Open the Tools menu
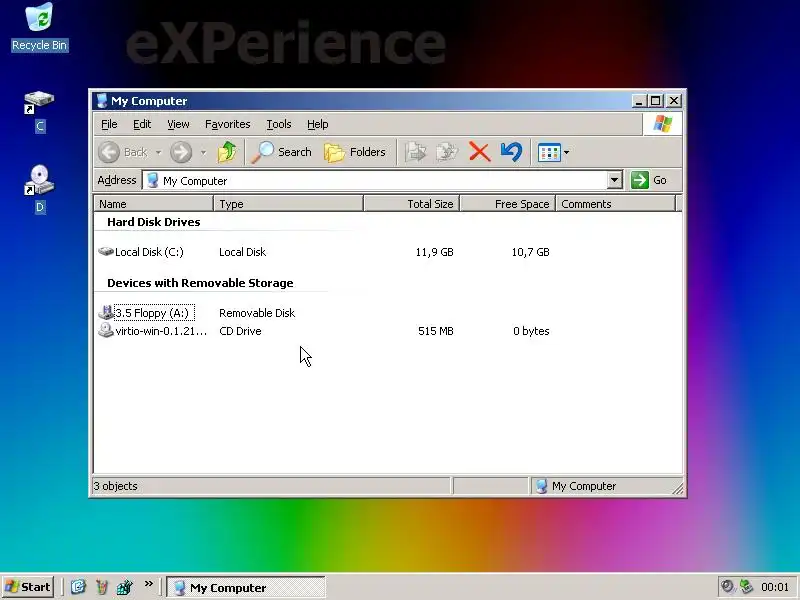The height and width of the screenshot is (600, 800). [279, 124]
